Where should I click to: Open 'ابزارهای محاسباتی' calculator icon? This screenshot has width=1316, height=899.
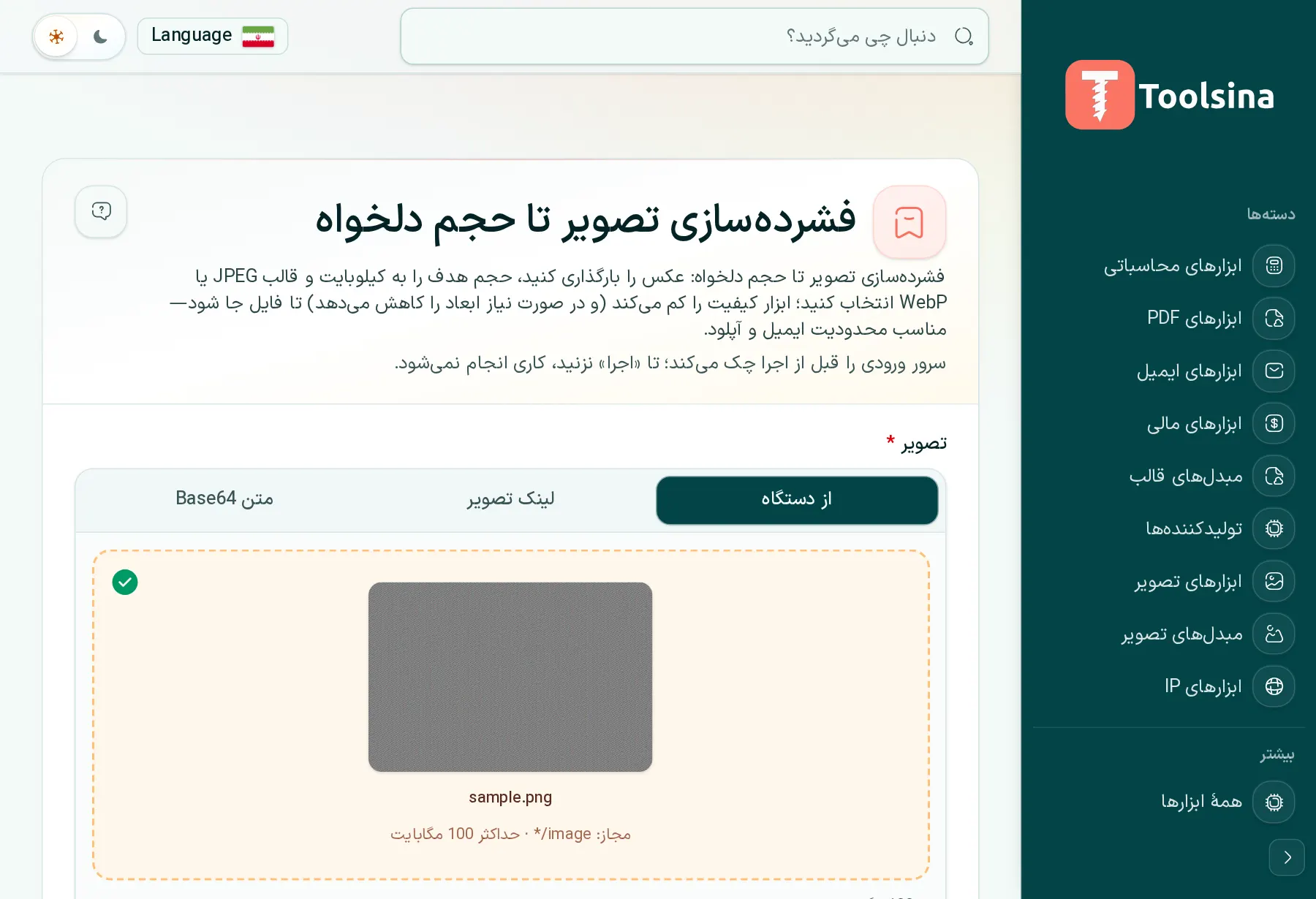click(x=1274, y=265)
